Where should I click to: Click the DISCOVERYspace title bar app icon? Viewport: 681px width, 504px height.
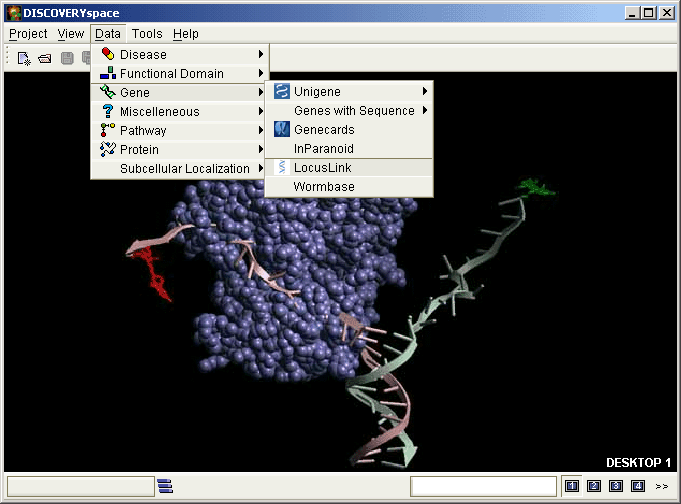[x=13, y=13]
